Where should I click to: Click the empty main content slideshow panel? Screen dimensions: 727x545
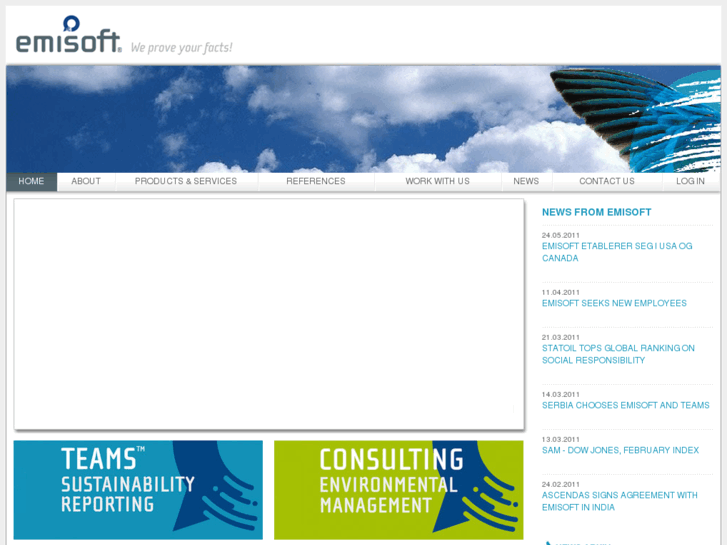269,314
